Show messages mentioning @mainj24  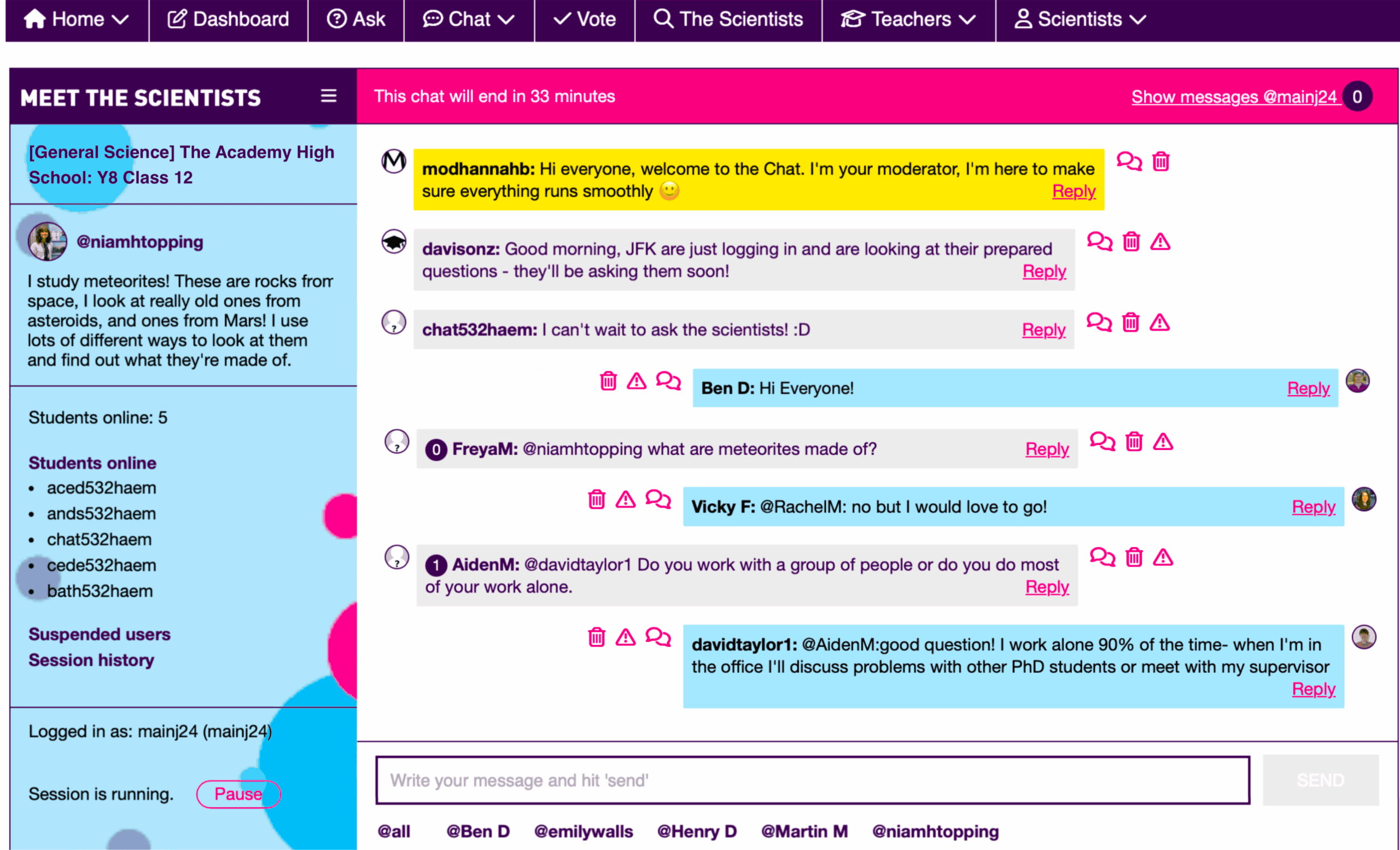[x=1234, y=97]
